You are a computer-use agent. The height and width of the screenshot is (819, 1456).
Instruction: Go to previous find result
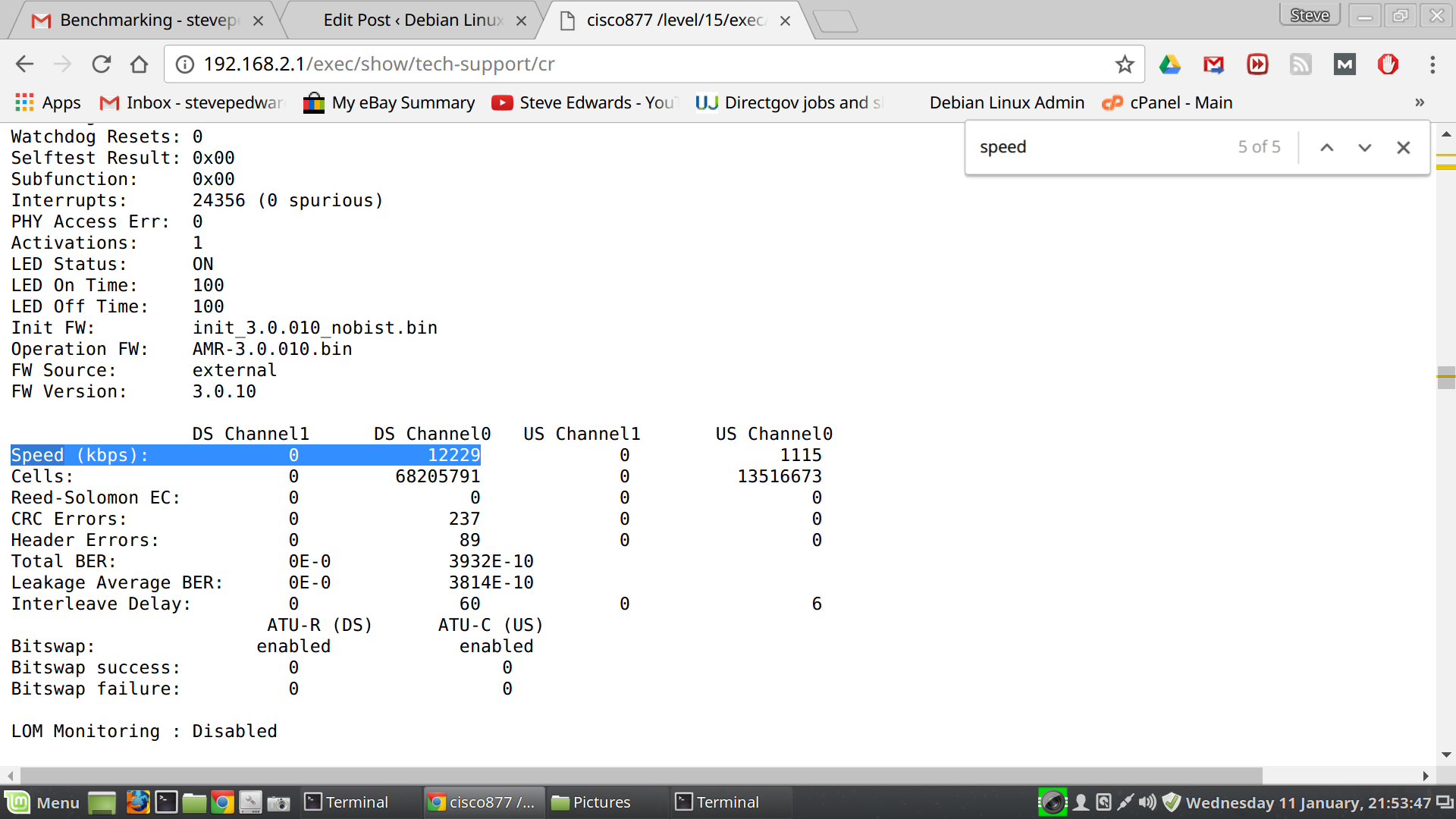tap(1326, 148)
